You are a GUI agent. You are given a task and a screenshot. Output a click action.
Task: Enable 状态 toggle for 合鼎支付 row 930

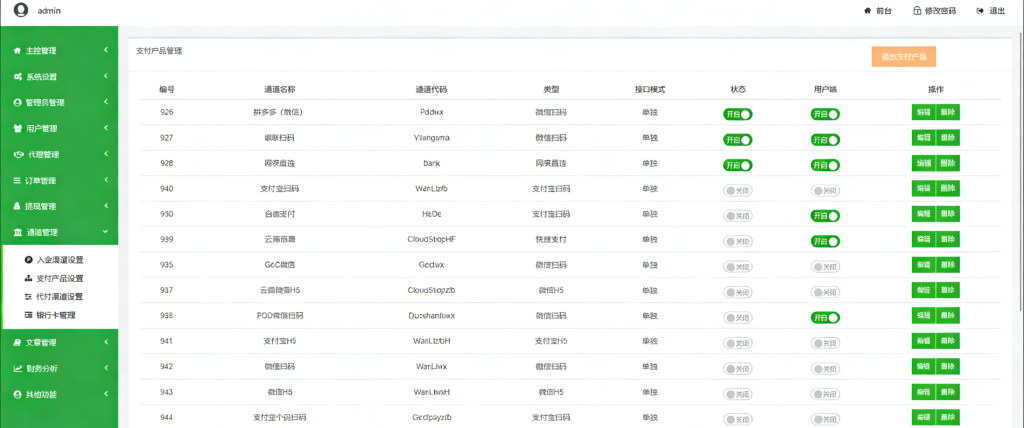737,216
